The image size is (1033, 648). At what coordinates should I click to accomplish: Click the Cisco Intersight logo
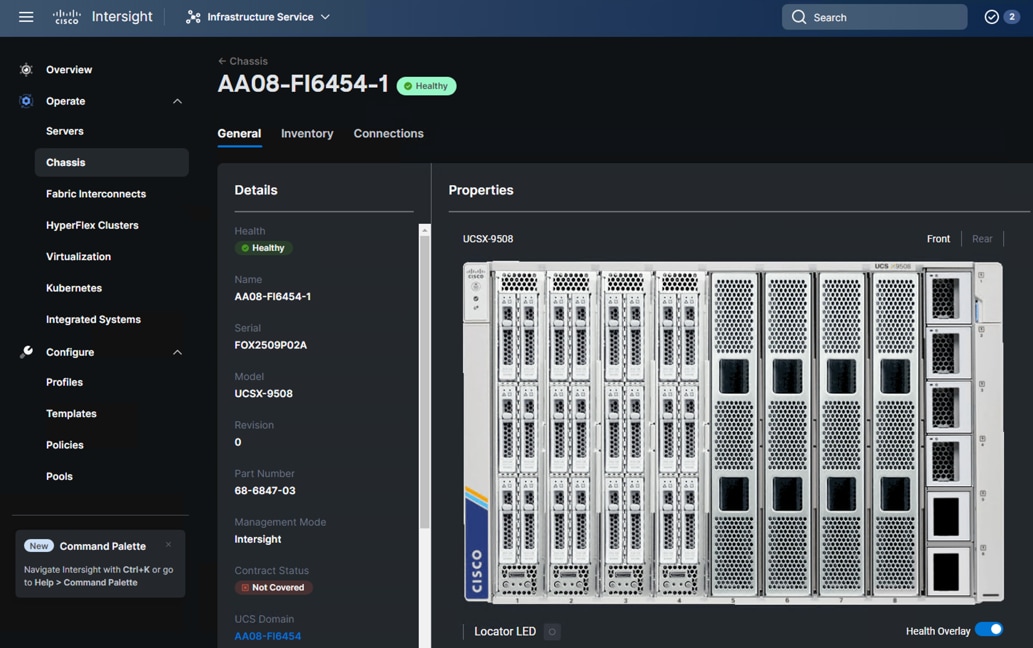102,17
